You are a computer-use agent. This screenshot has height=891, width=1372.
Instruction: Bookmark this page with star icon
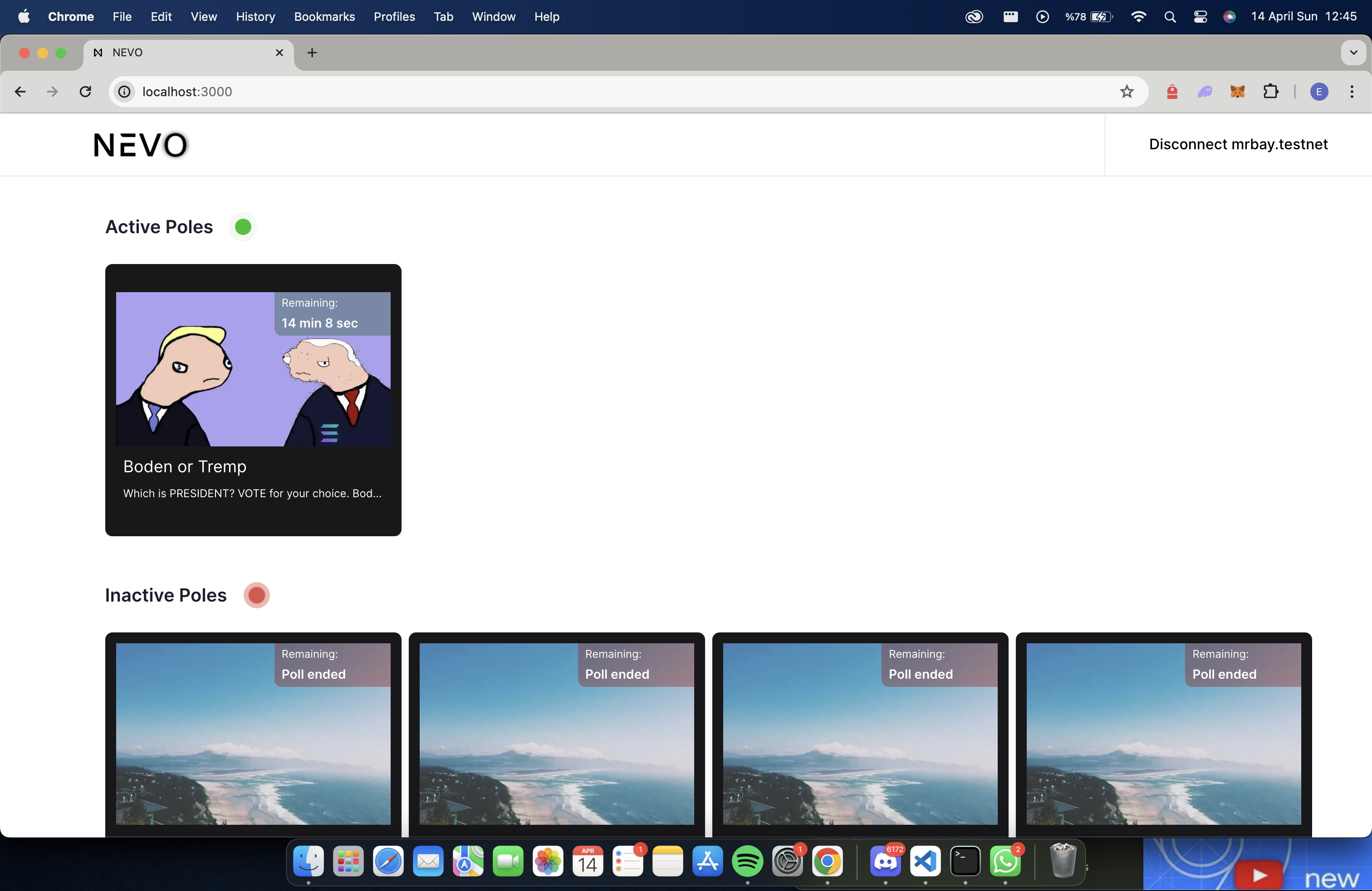click(x=1127, y=92)
